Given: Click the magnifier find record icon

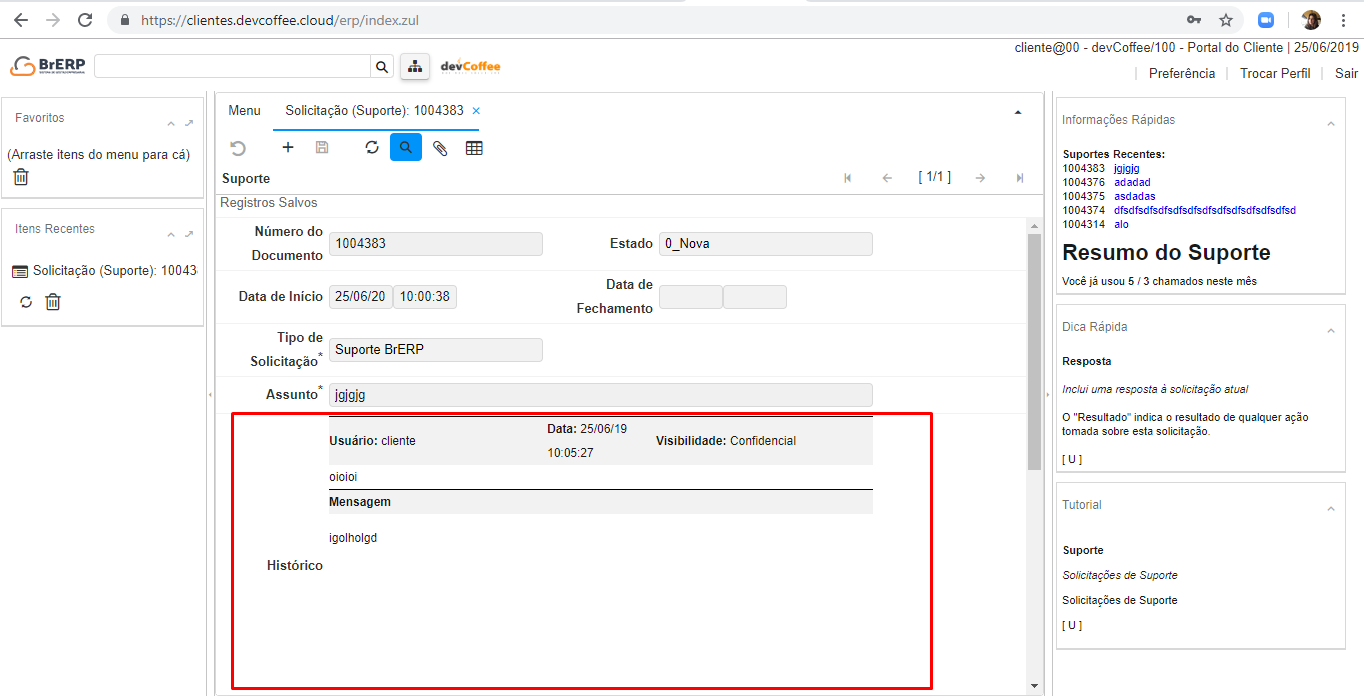Looking at the screenshot, I should (405, 148).
